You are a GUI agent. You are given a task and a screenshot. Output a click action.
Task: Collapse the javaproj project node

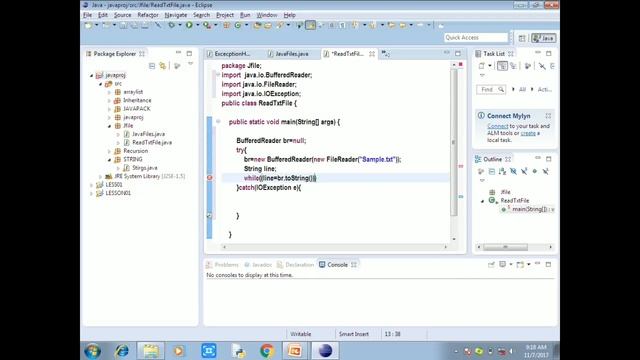pos(91,76)
